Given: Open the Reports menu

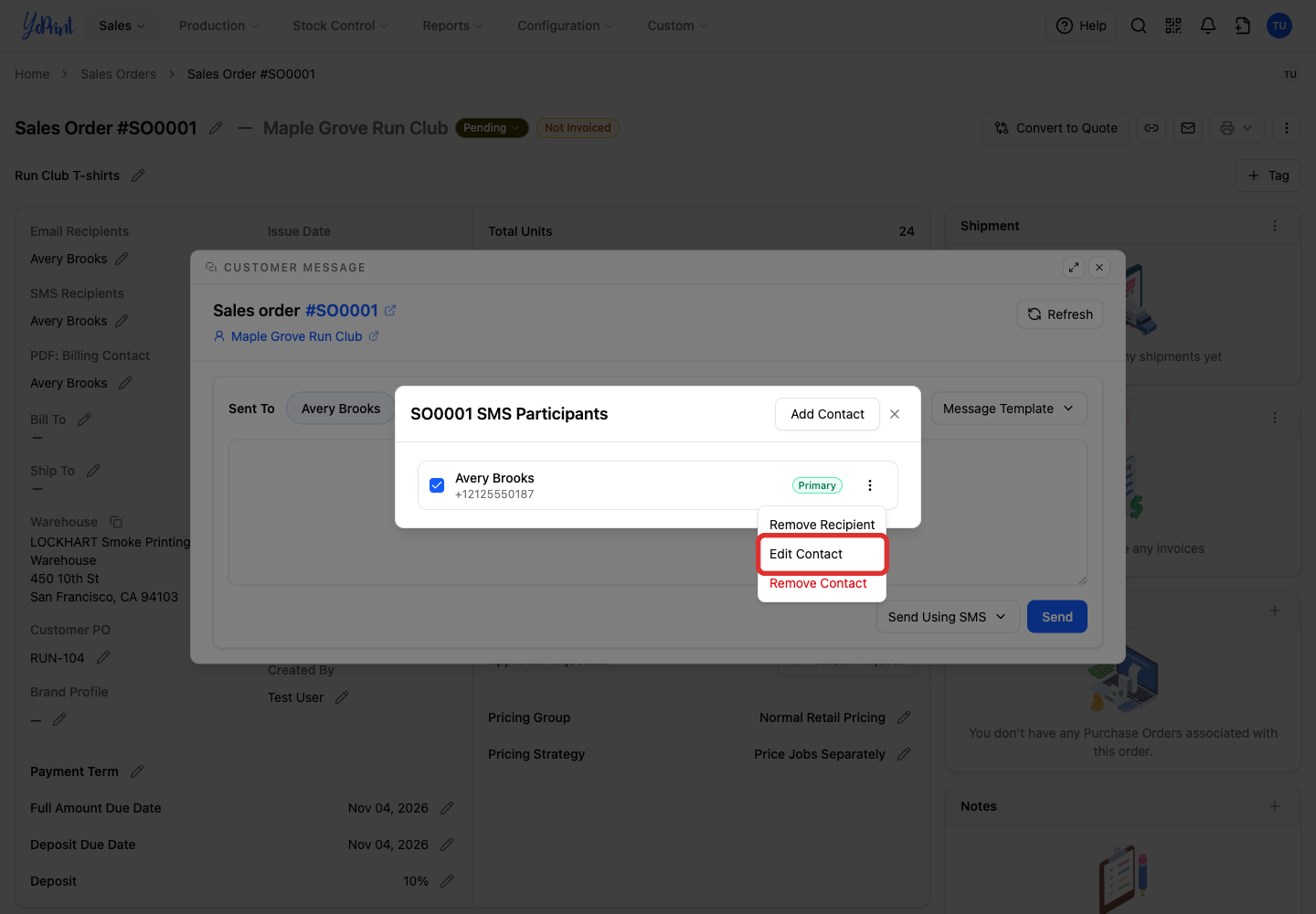Looking at the screenshot, I should (452, 26).
